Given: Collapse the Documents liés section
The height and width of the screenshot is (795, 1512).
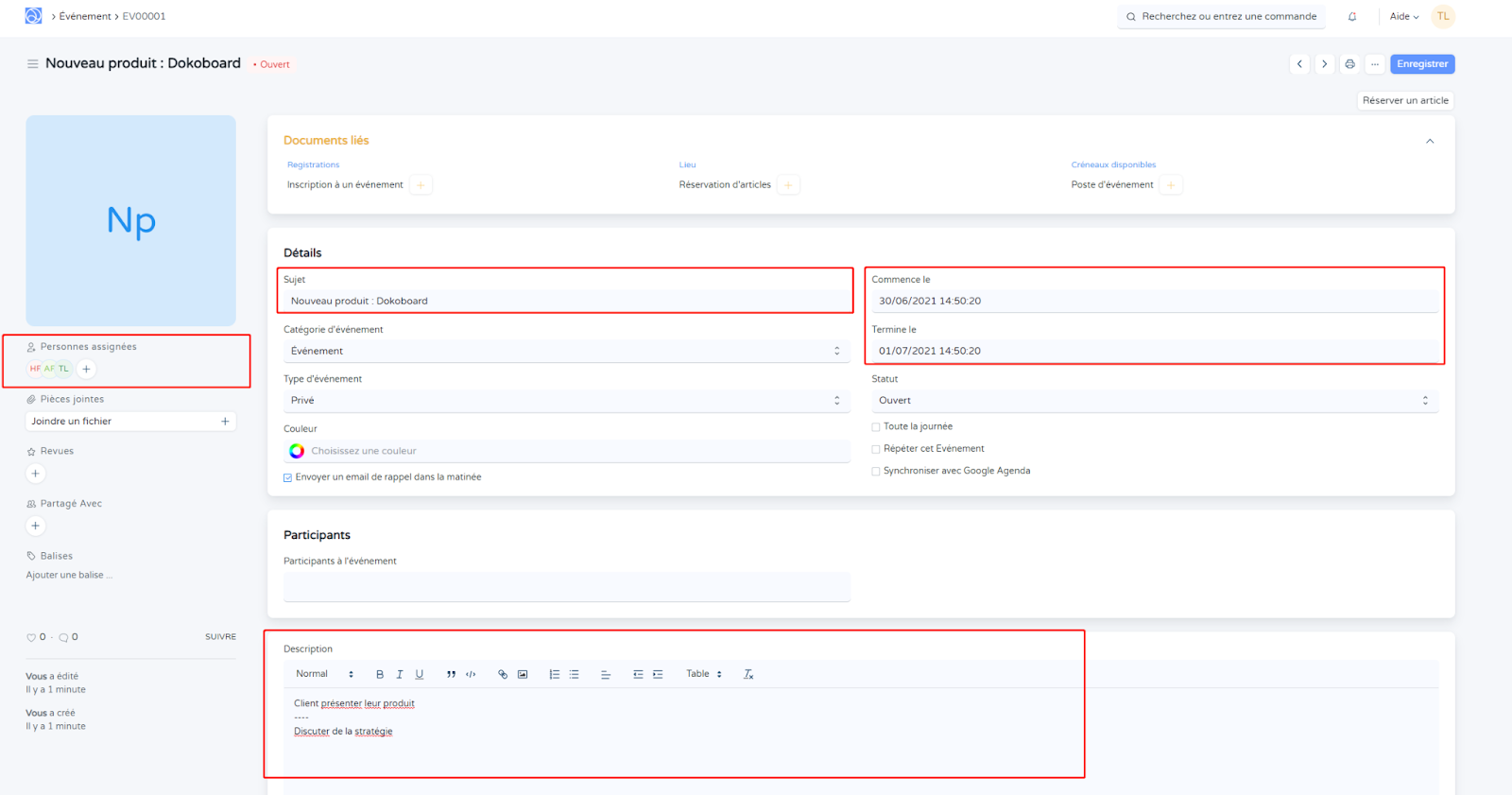Looking at the screenshot, I should click(x=1430, y=141).
